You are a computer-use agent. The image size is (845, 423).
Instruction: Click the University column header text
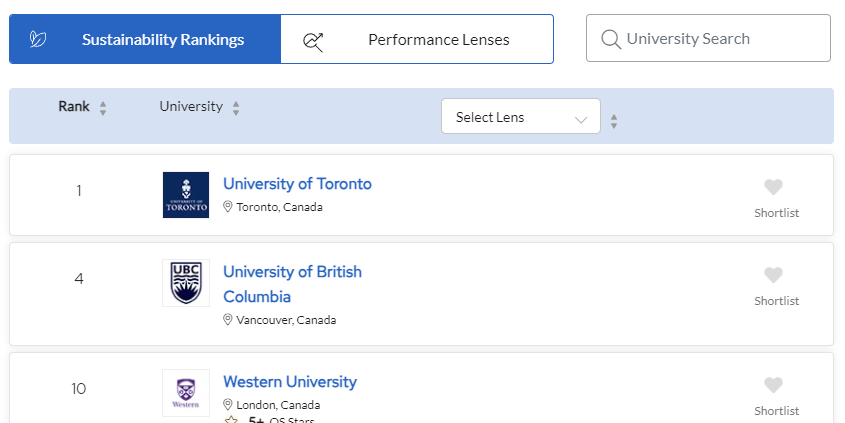click(x=191, y=106)
